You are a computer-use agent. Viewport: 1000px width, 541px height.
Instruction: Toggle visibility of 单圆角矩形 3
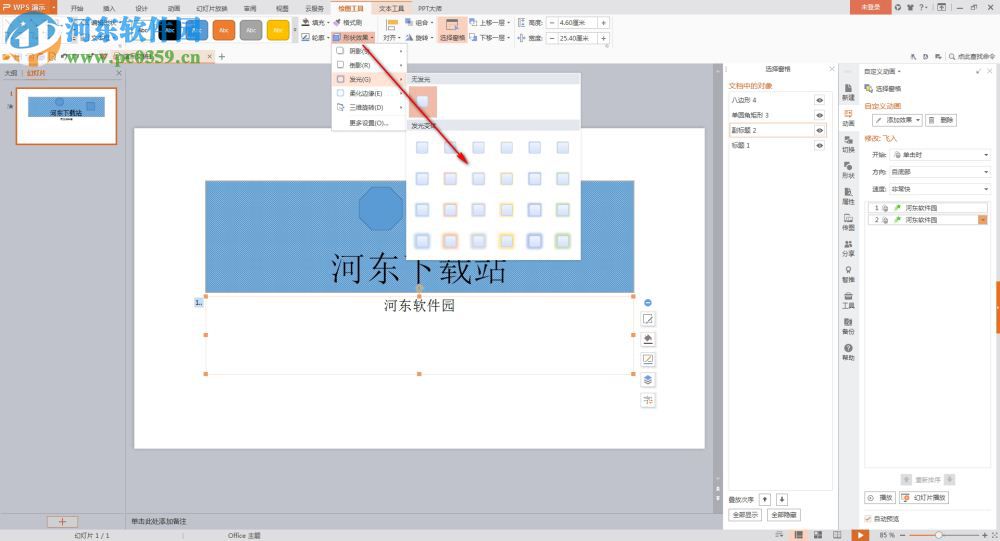[820, 115]
